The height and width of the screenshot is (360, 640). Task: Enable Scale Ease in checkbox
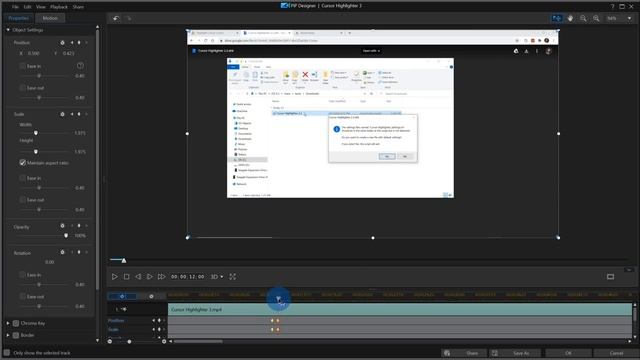[x=22, y=178]
